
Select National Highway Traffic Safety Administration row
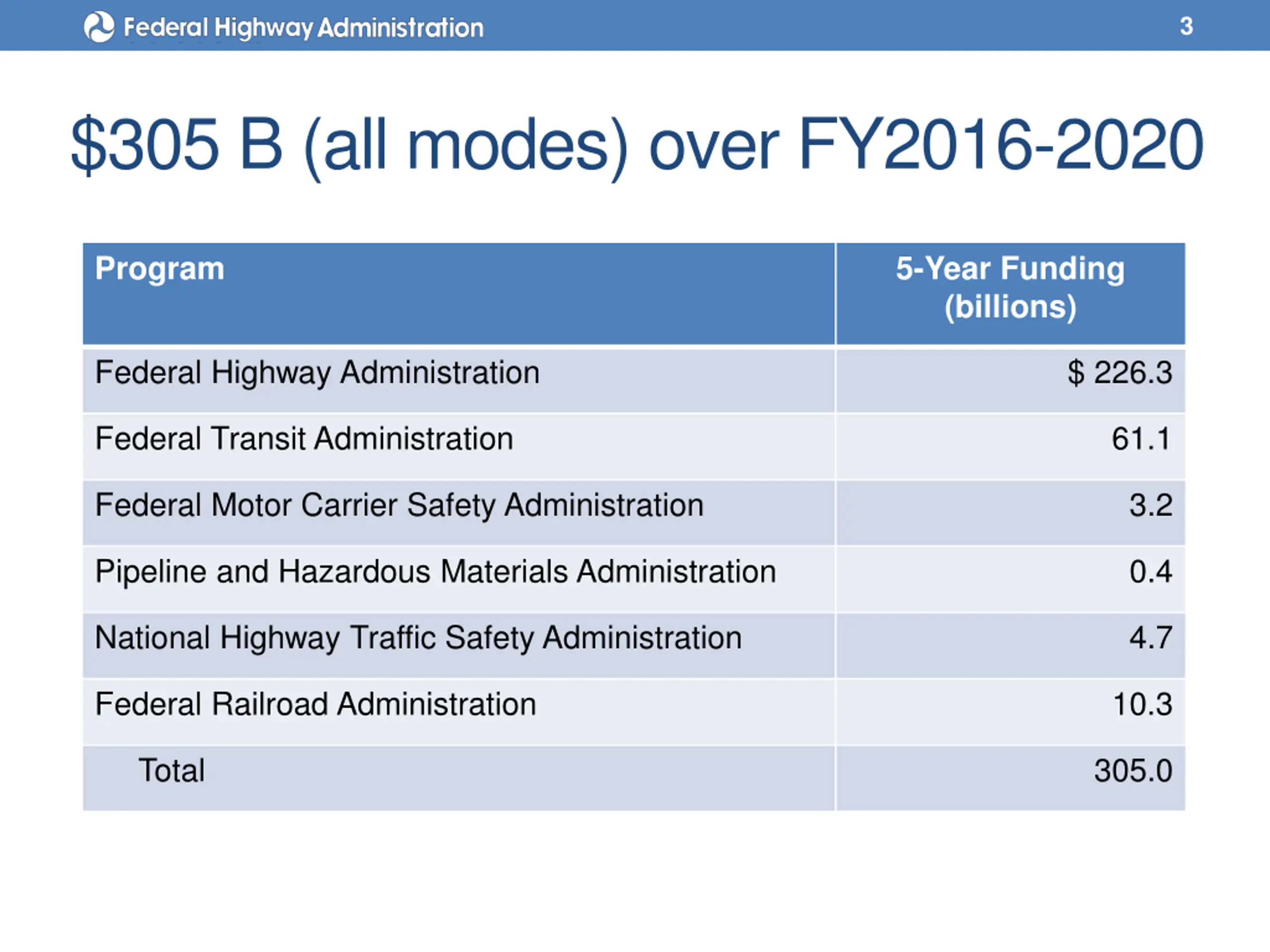(418, 638)
